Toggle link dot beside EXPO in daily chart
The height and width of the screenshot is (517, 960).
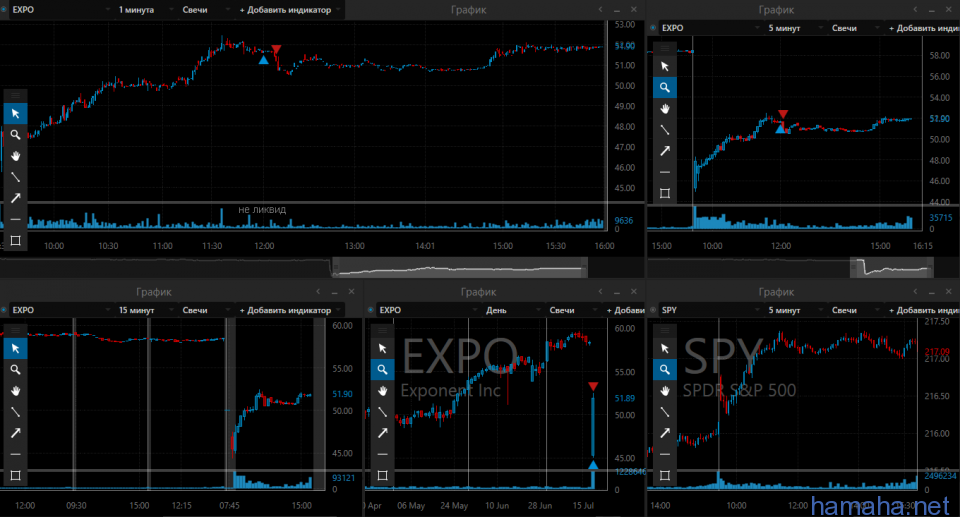[x=370, y=310]
